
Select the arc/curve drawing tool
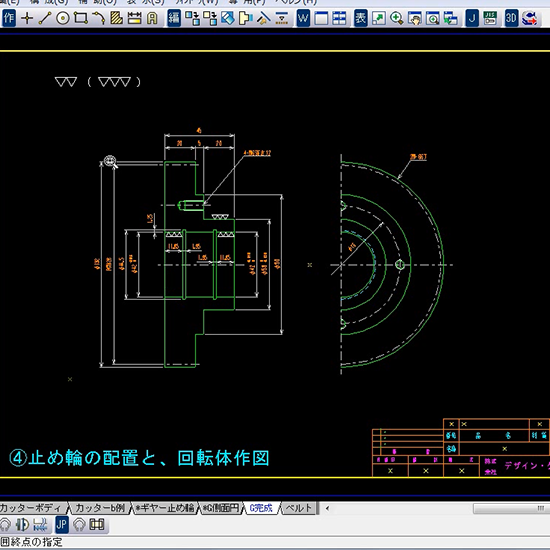[x=99, y=18]
